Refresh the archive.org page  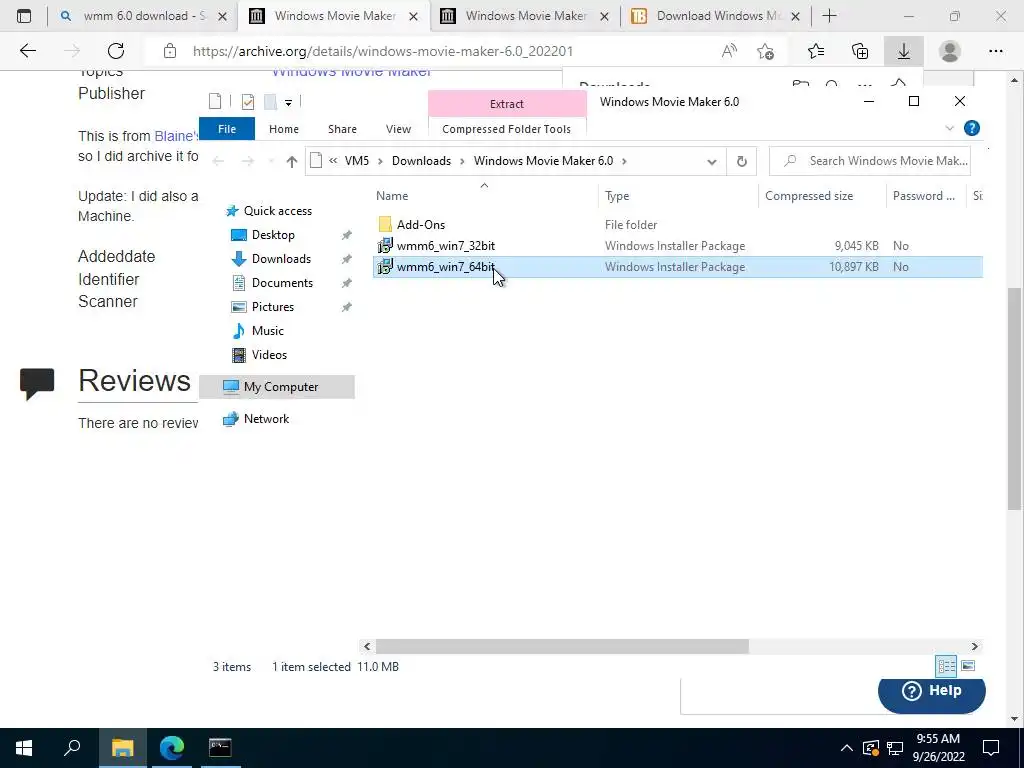(116, 51)
